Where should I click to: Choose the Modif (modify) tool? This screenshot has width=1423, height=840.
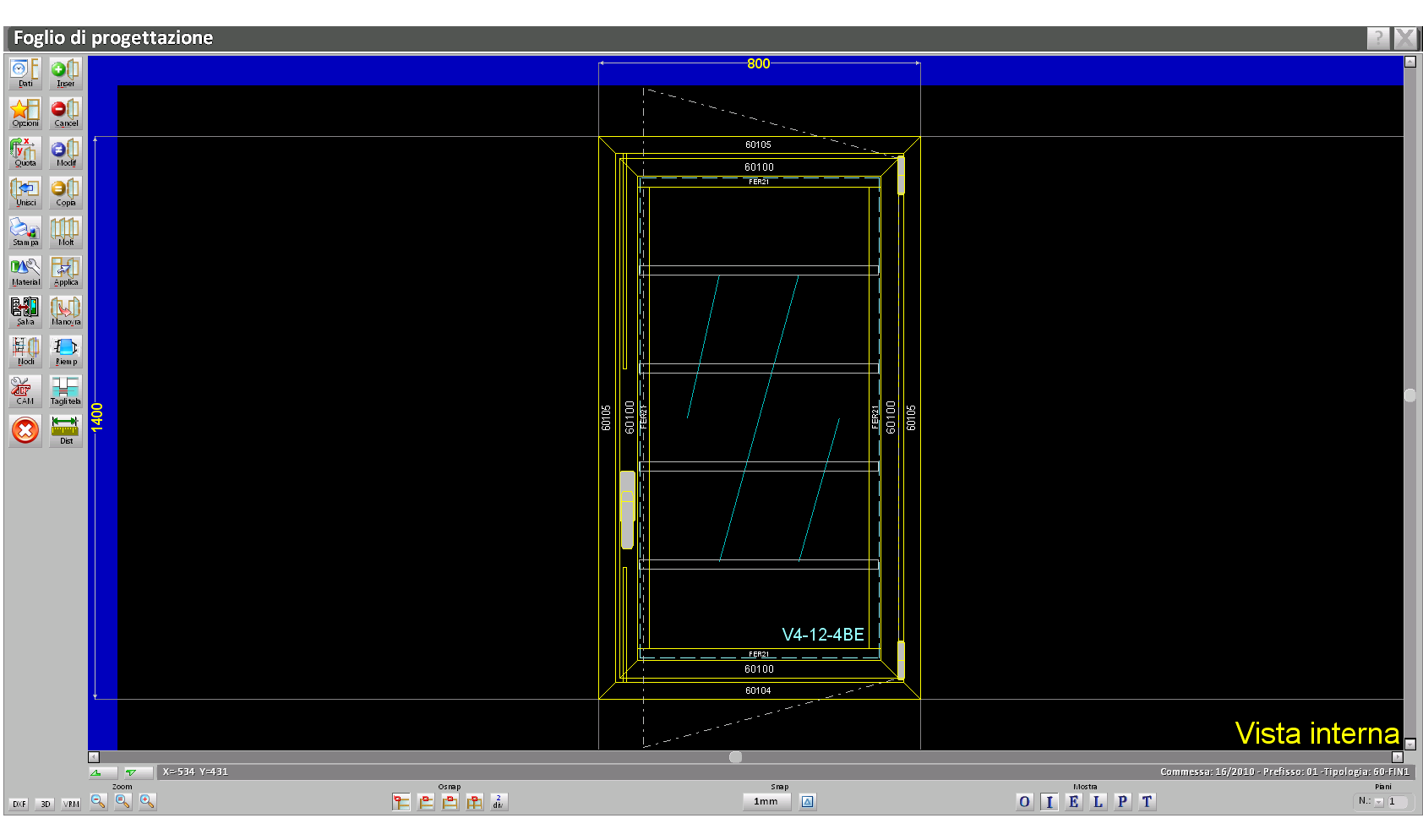(x=65, y=153)
